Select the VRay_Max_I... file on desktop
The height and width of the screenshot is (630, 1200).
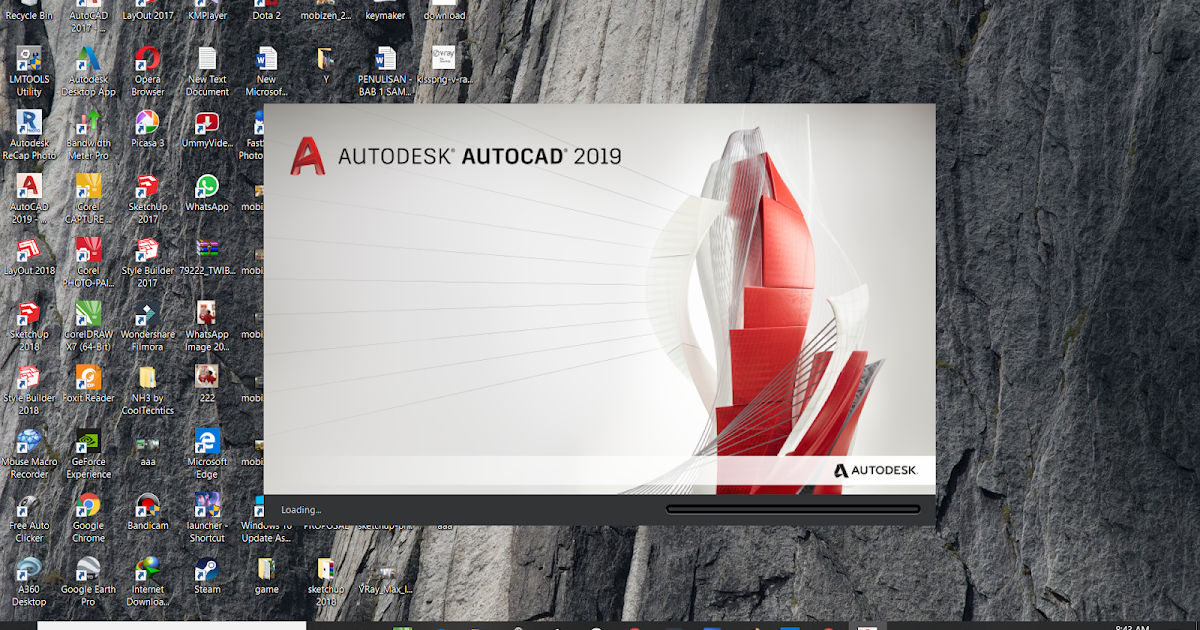pos(385,576)
